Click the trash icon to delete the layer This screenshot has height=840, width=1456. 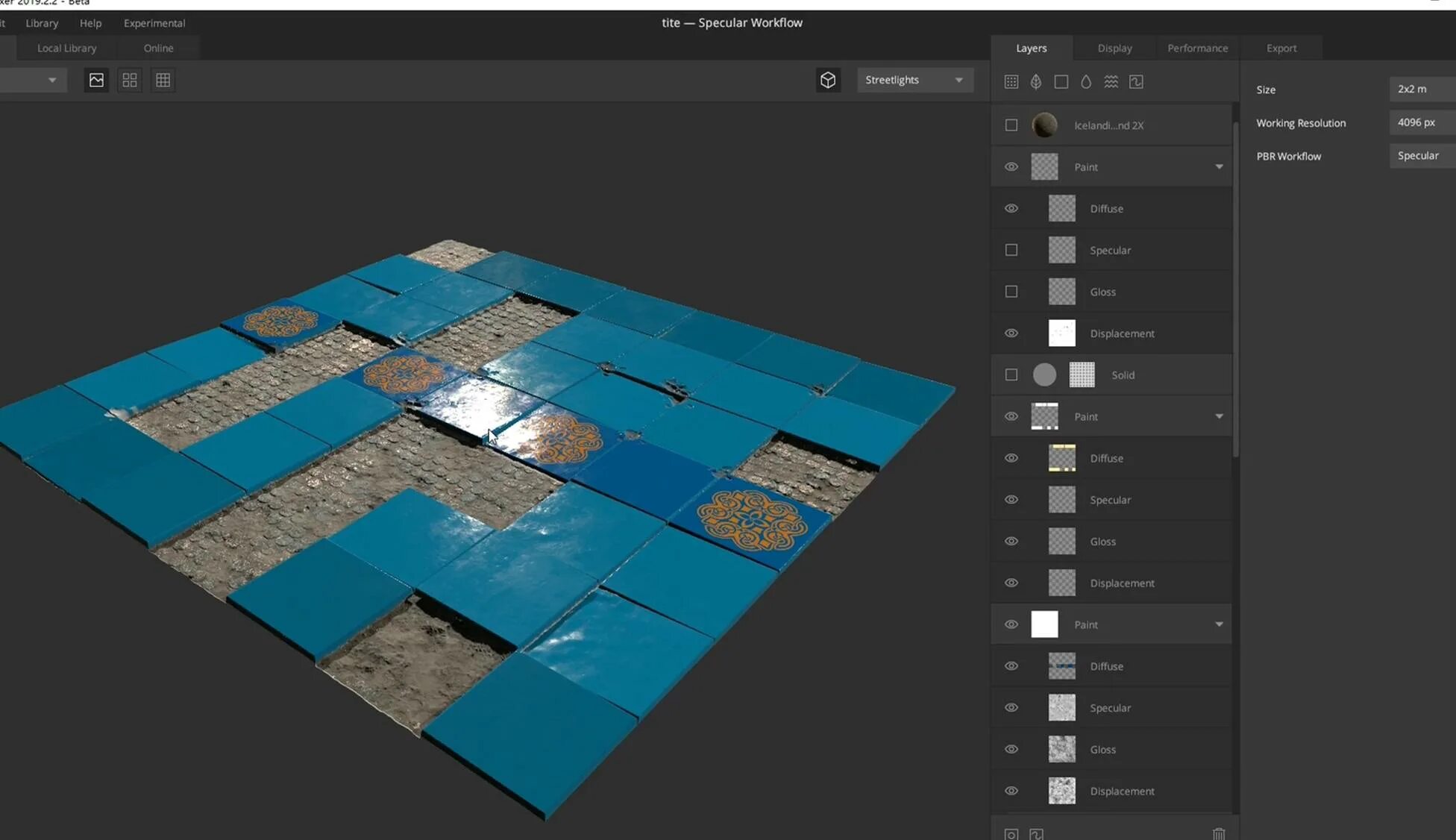coord(1218,833)
